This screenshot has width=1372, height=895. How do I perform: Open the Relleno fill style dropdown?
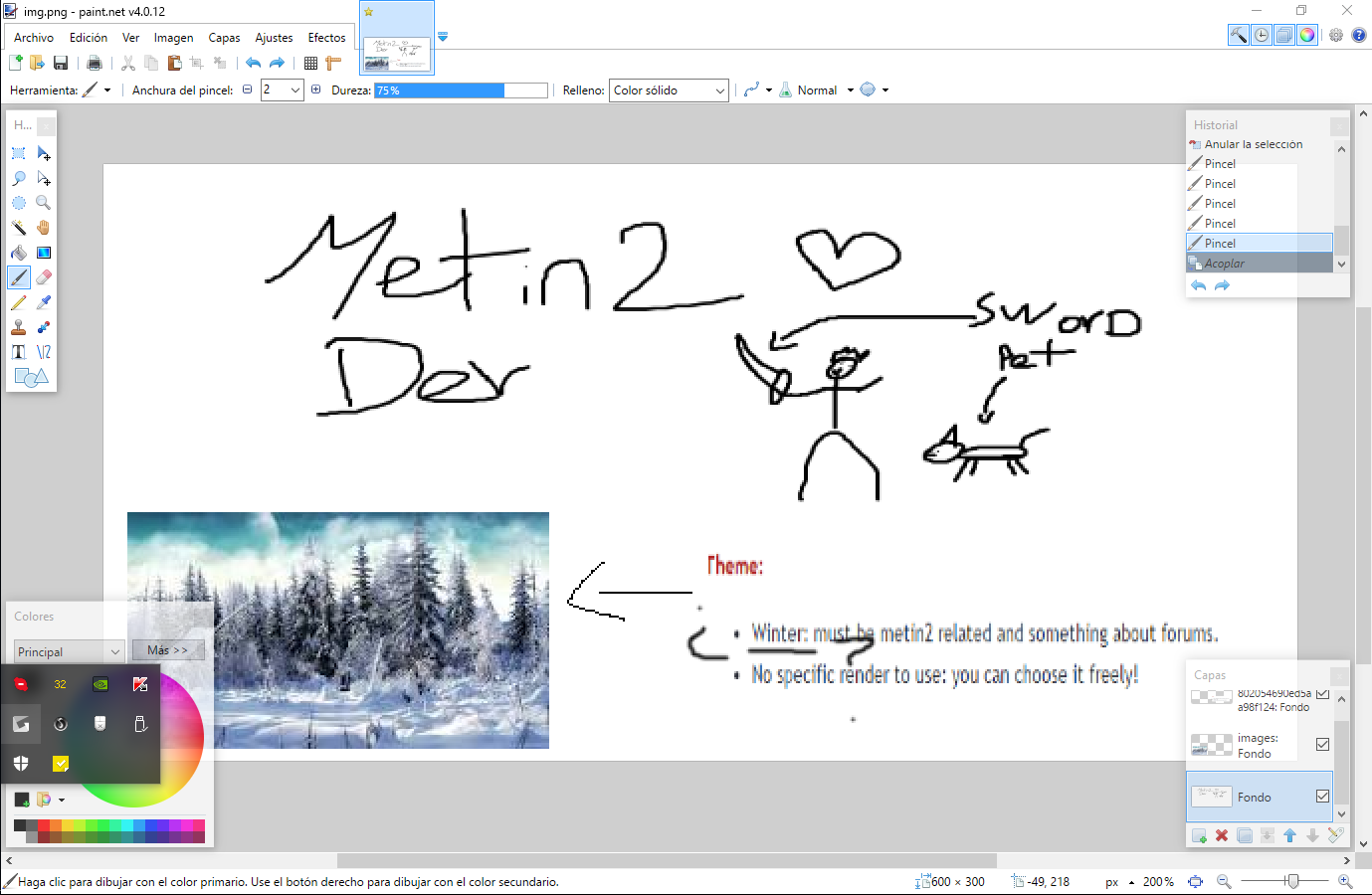(x=669, y=90)
